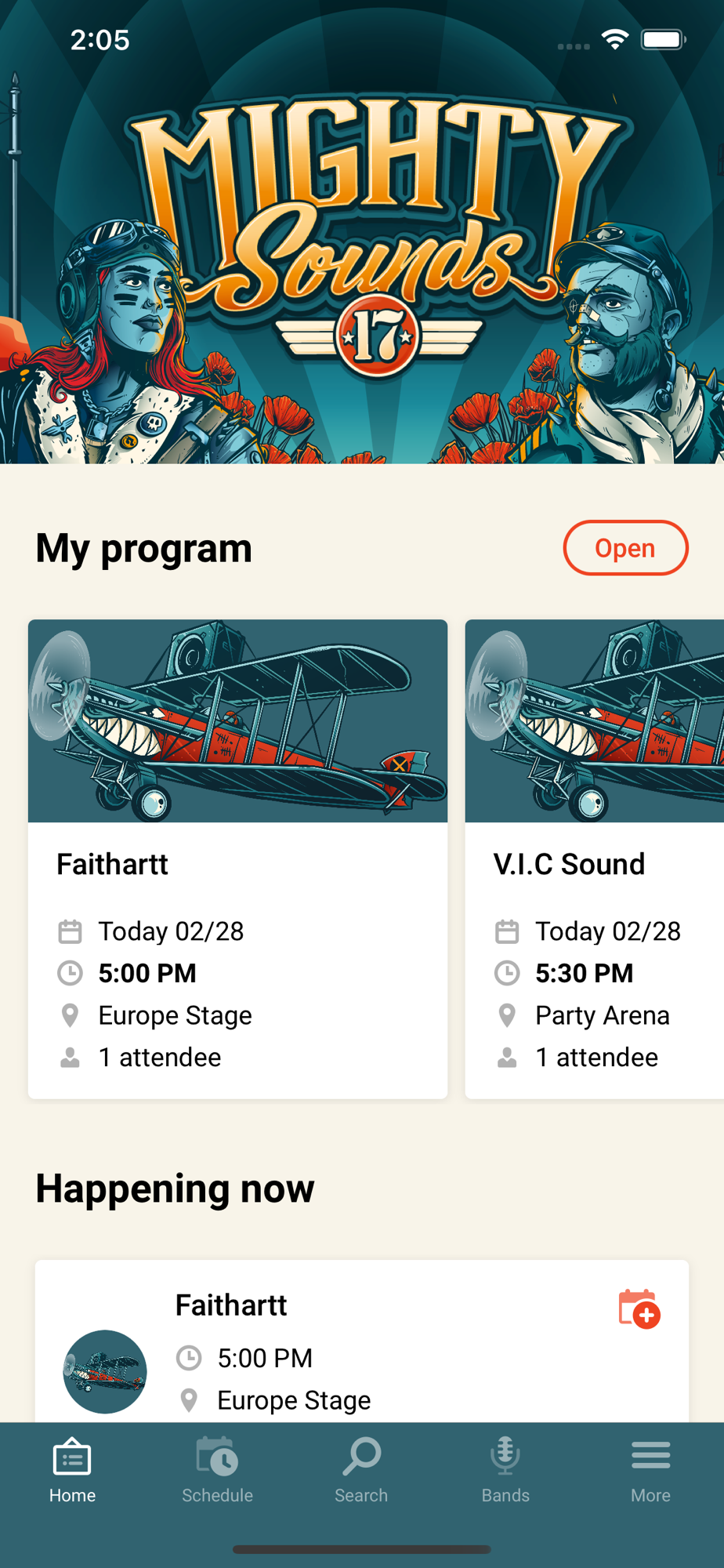Add Faithartt to my program via calendar icon
The height and width of the screenshot is (1568, 724).
[639, 1308]
